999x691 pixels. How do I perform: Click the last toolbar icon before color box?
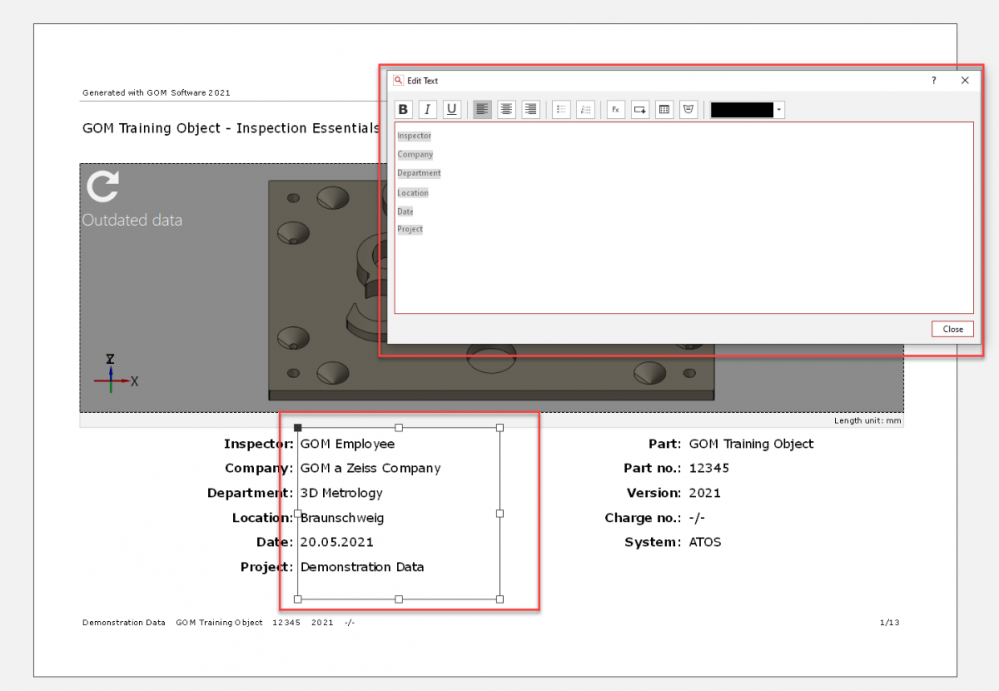(688, 110)
